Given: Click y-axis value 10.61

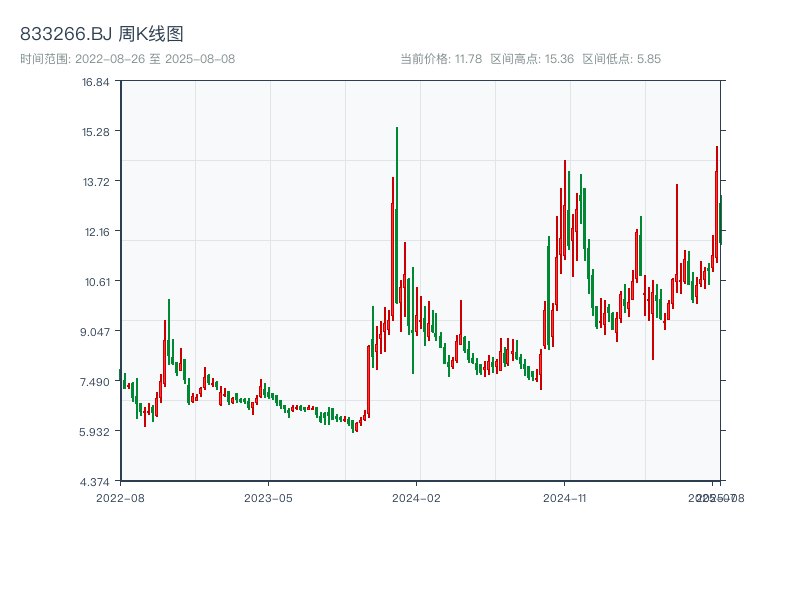Looking at the screenshot, I should pyautogui.click(x=97, y=282).
